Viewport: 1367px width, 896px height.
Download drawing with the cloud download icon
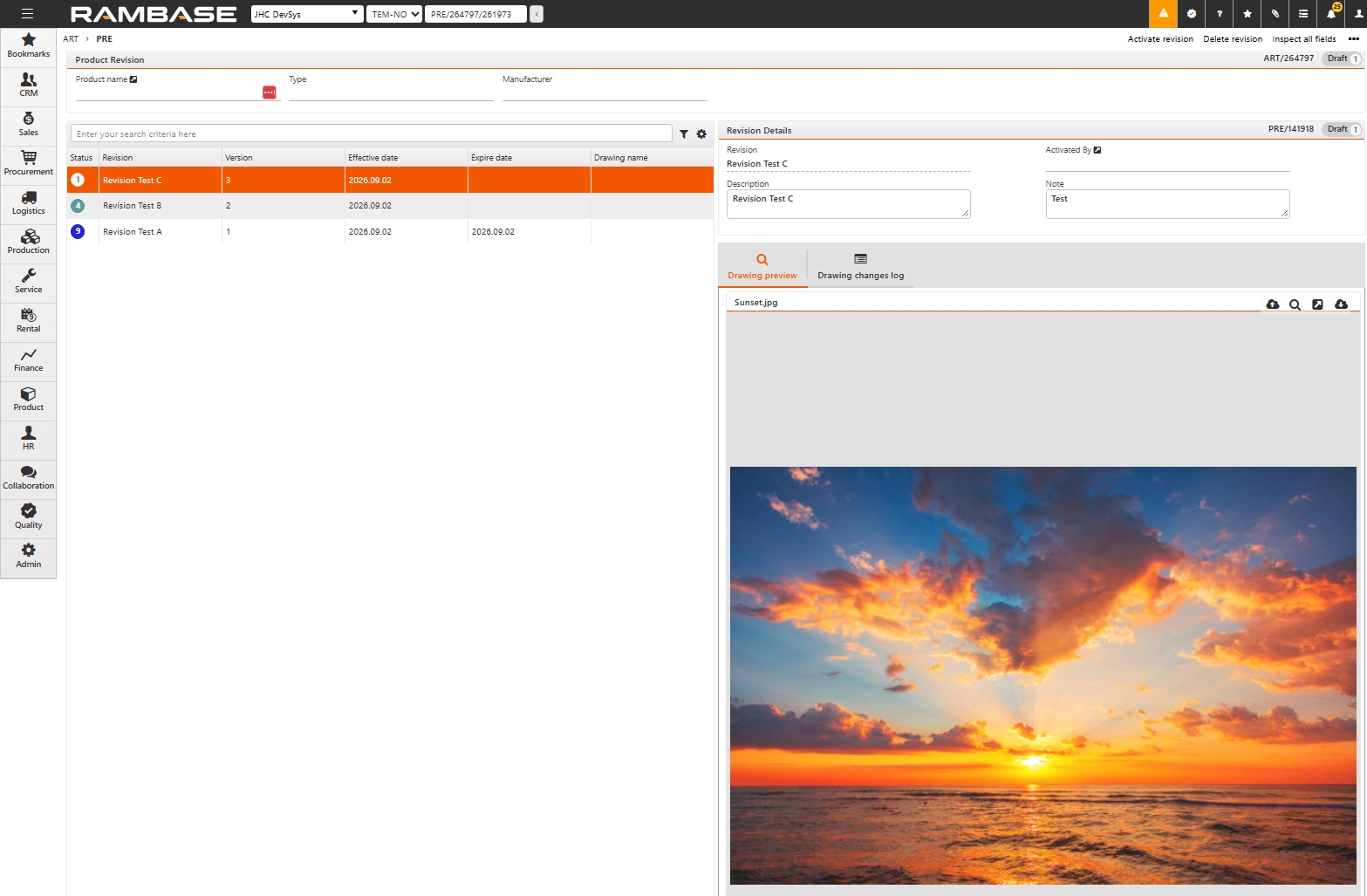(x=1341, y=304)
